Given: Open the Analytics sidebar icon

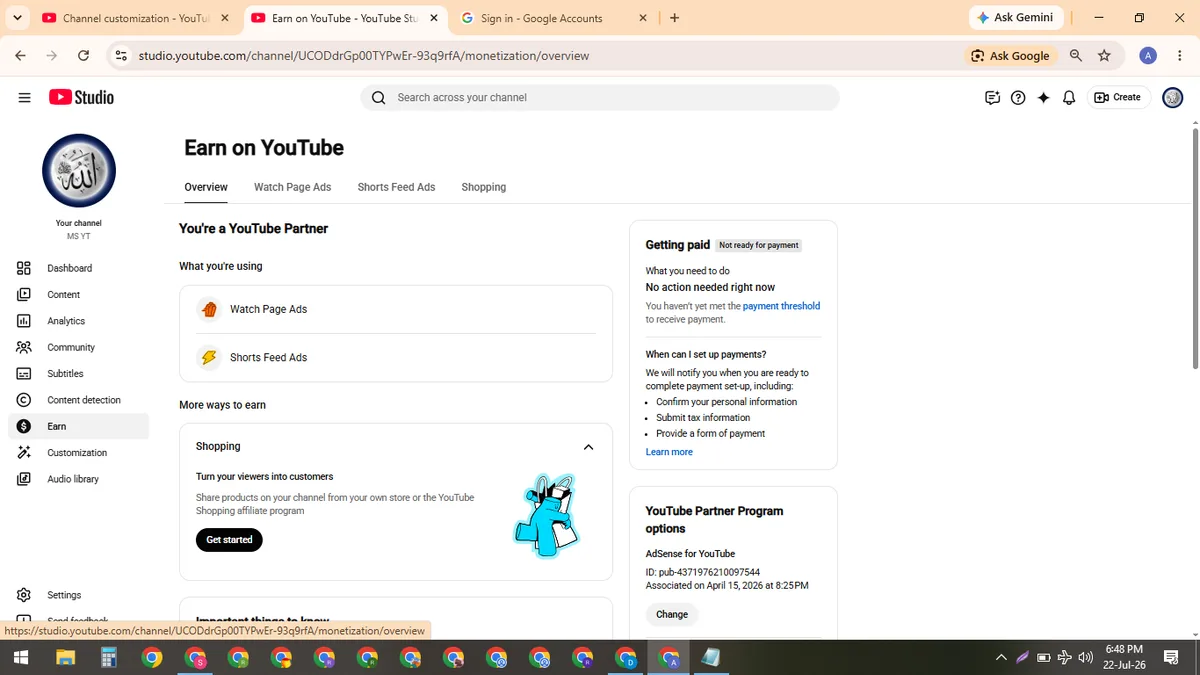Looking at the screenshot, I should tap(24, 321).
